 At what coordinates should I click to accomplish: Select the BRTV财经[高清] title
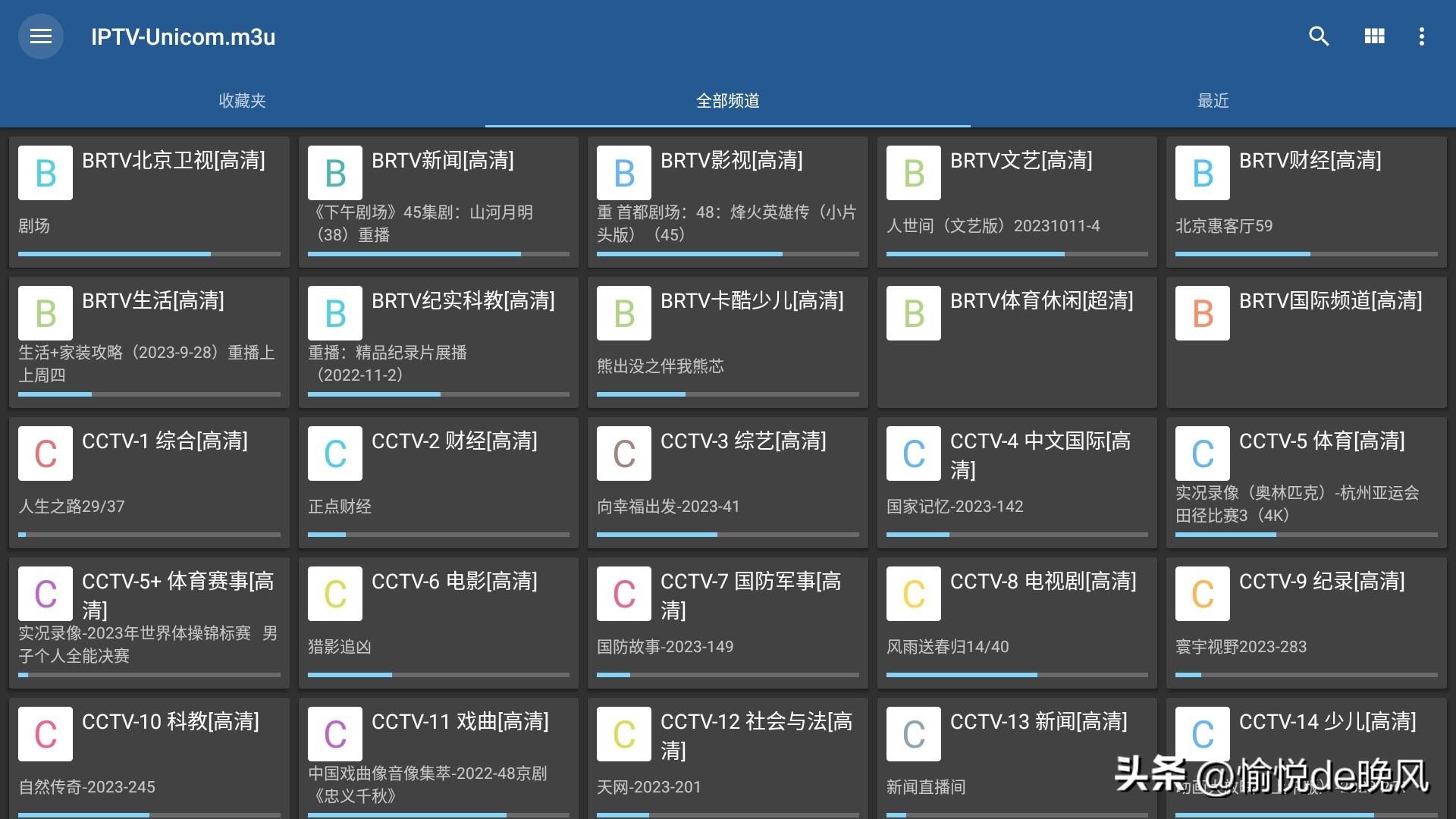(1310, 161)
